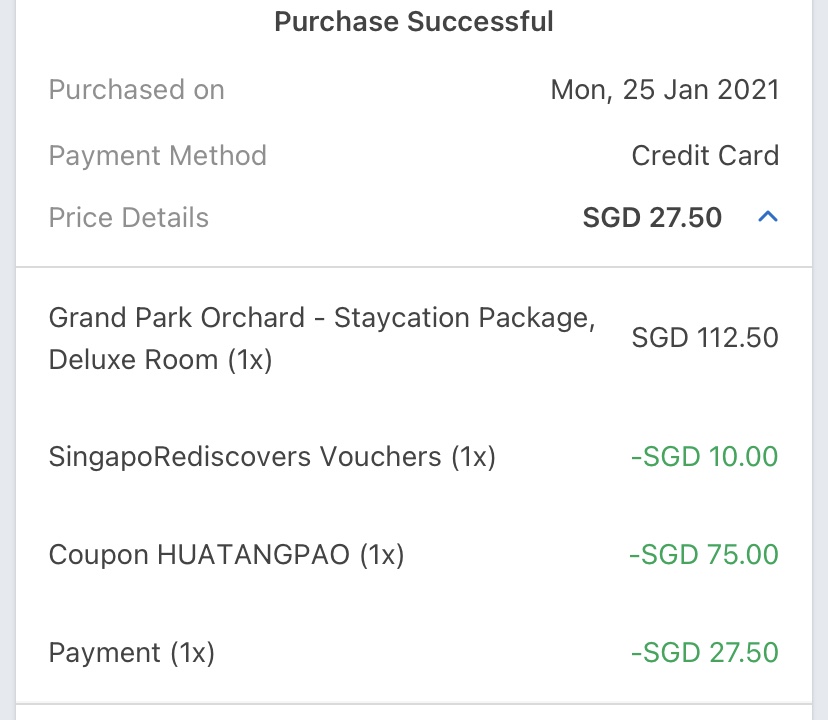Click the Staycation Package text
This screenshot has width=828, height=720.
click(x=464, y=318)
